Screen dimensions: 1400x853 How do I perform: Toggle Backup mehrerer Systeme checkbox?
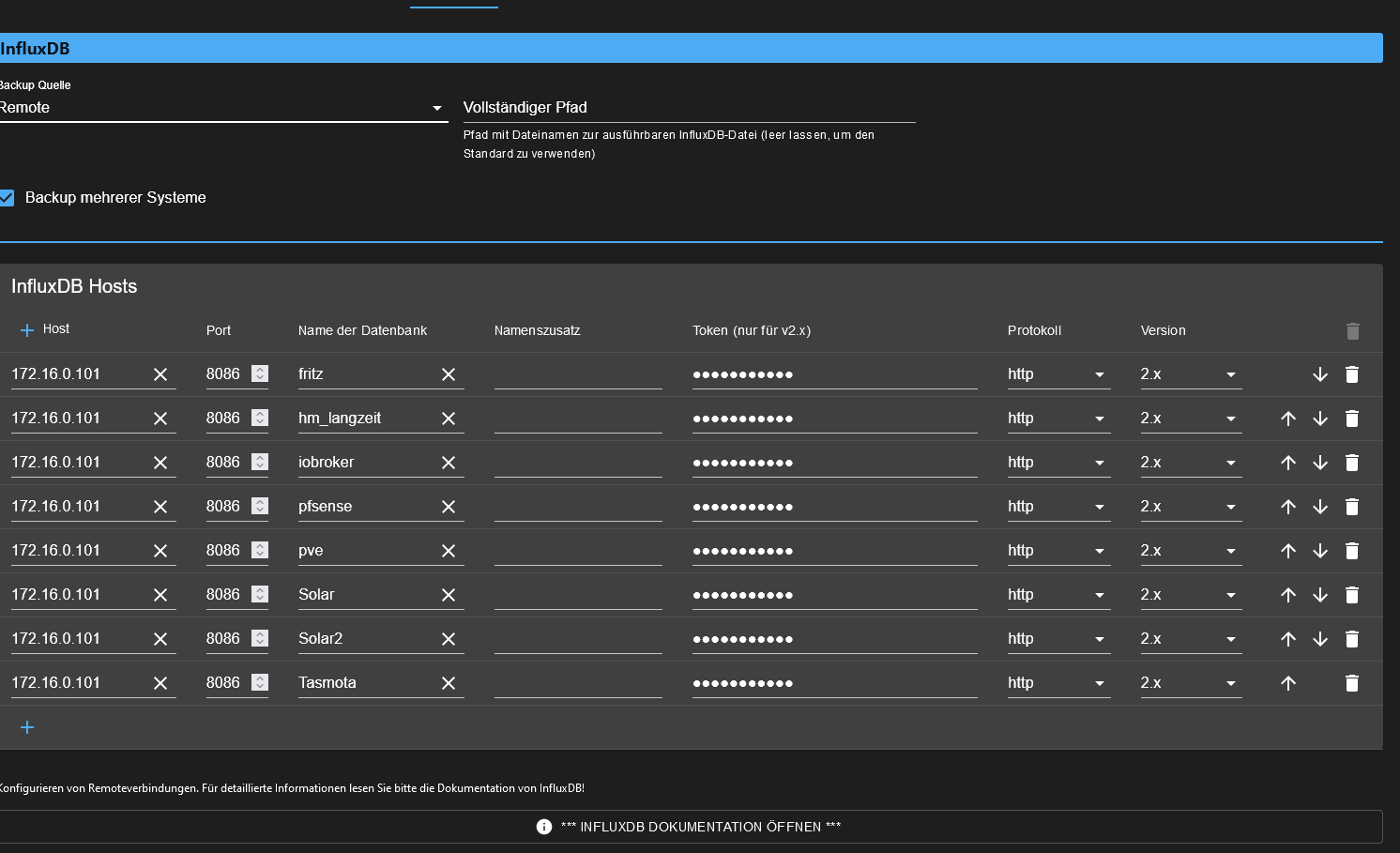(7, 197)
